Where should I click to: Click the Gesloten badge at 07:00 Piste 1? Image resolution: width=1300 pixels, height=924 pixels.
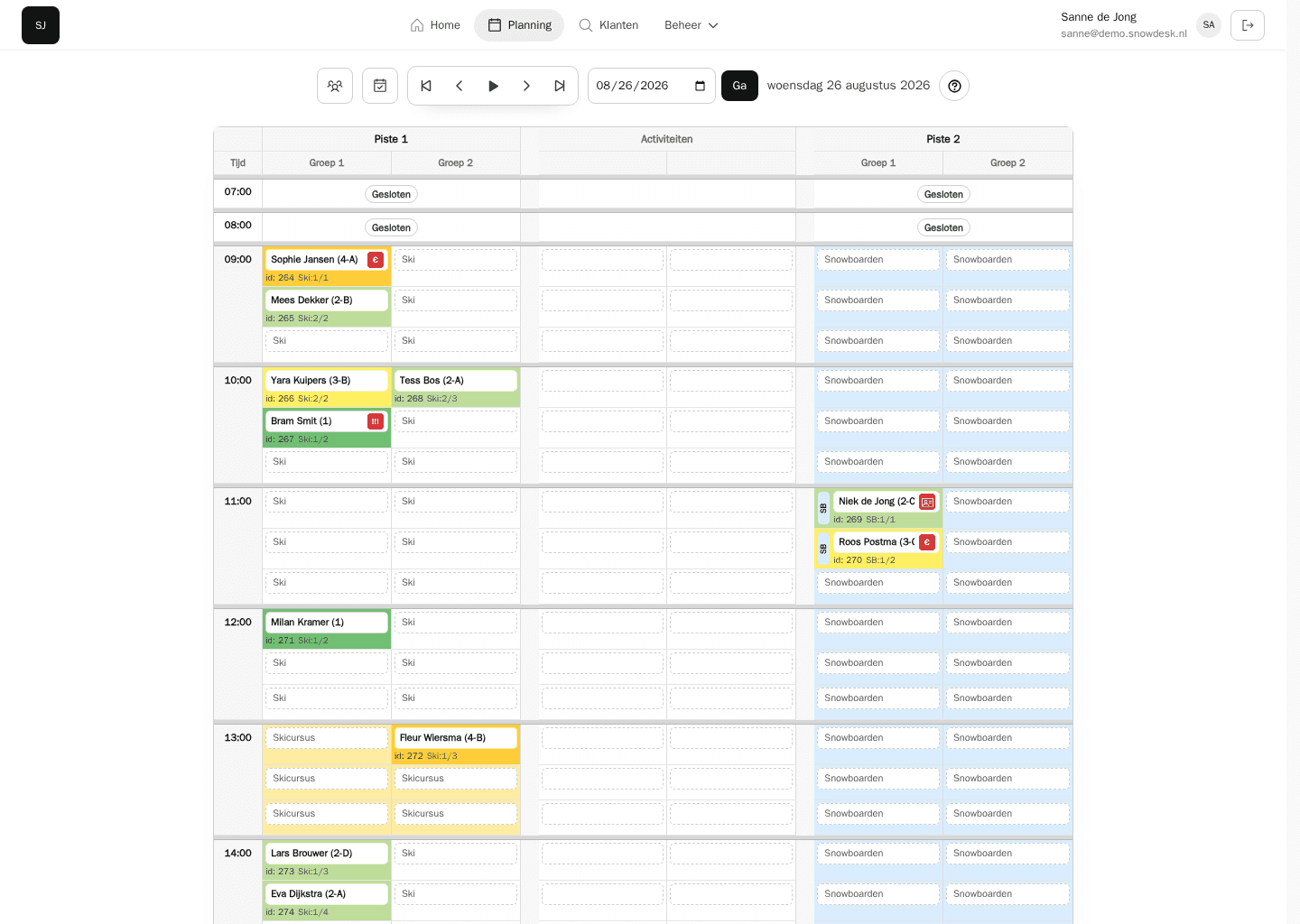coord(391,194)
